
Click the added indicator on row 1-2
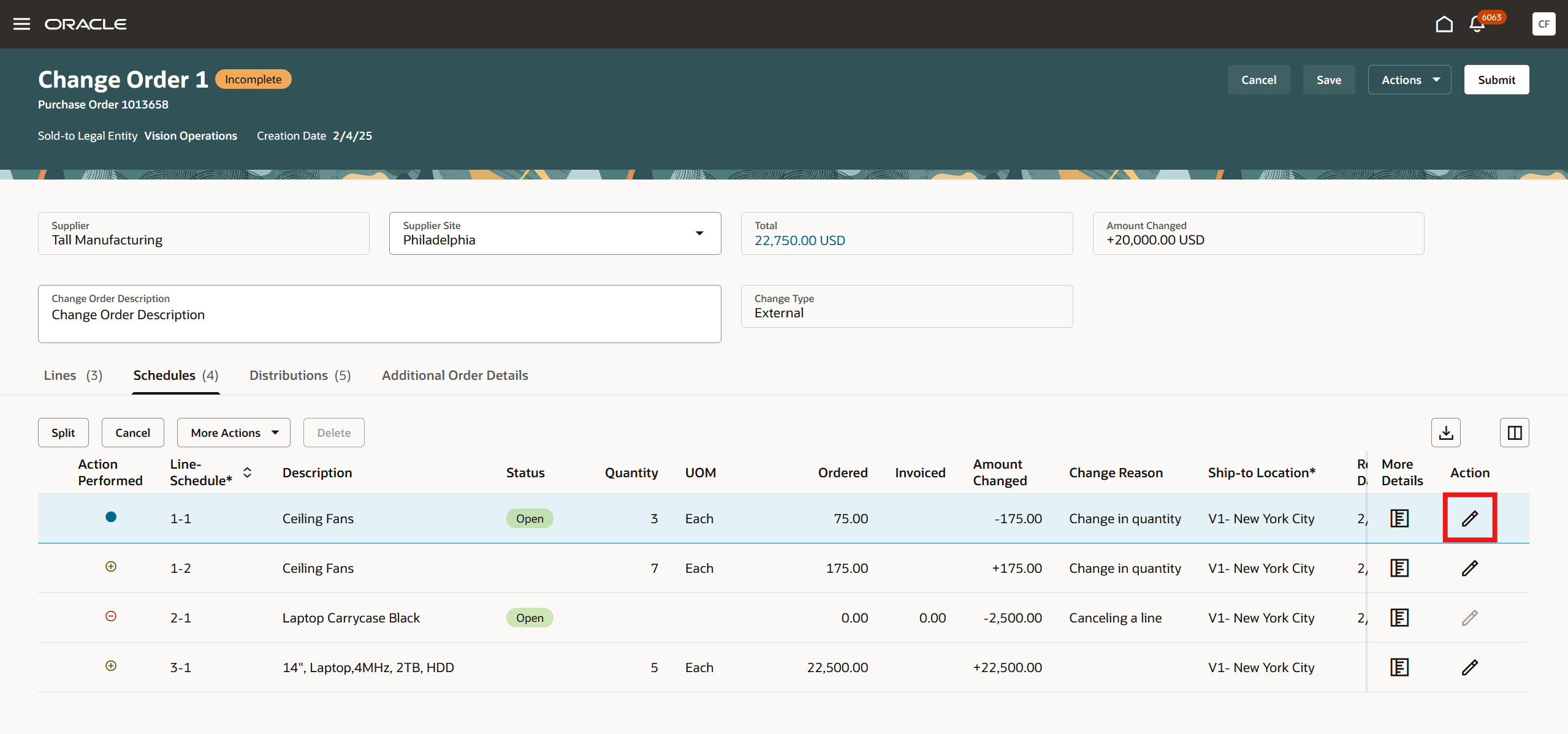(111, 567)
